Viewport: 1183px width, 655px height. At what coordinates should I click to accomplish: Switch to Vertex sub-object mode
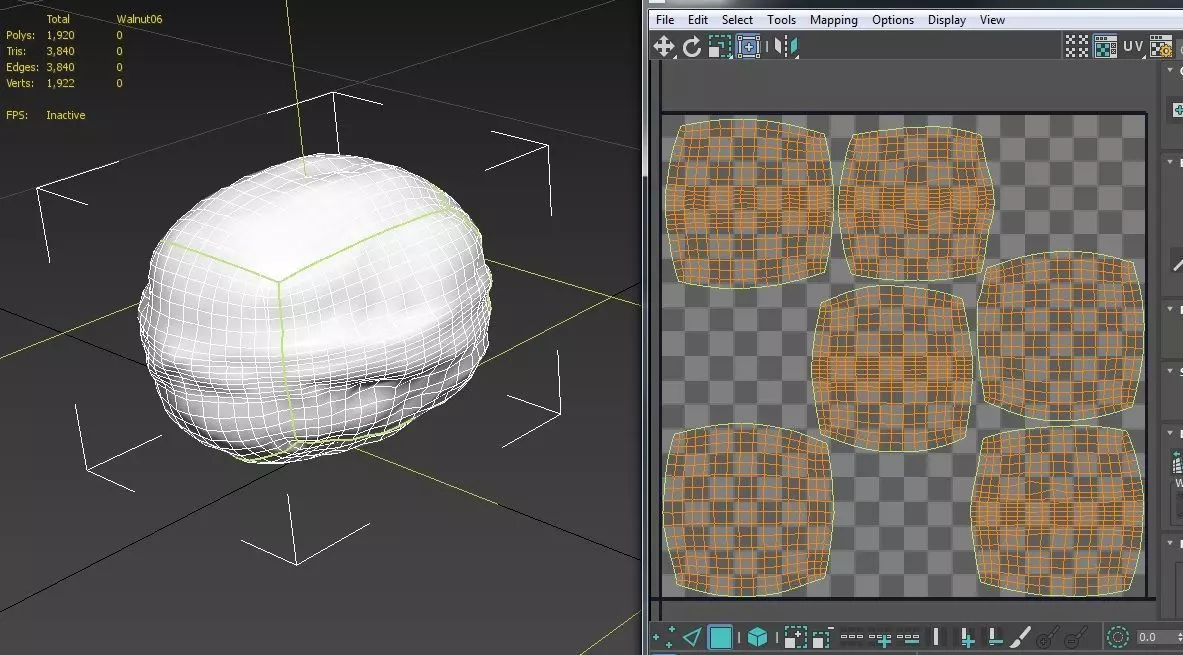pos(662,637)
